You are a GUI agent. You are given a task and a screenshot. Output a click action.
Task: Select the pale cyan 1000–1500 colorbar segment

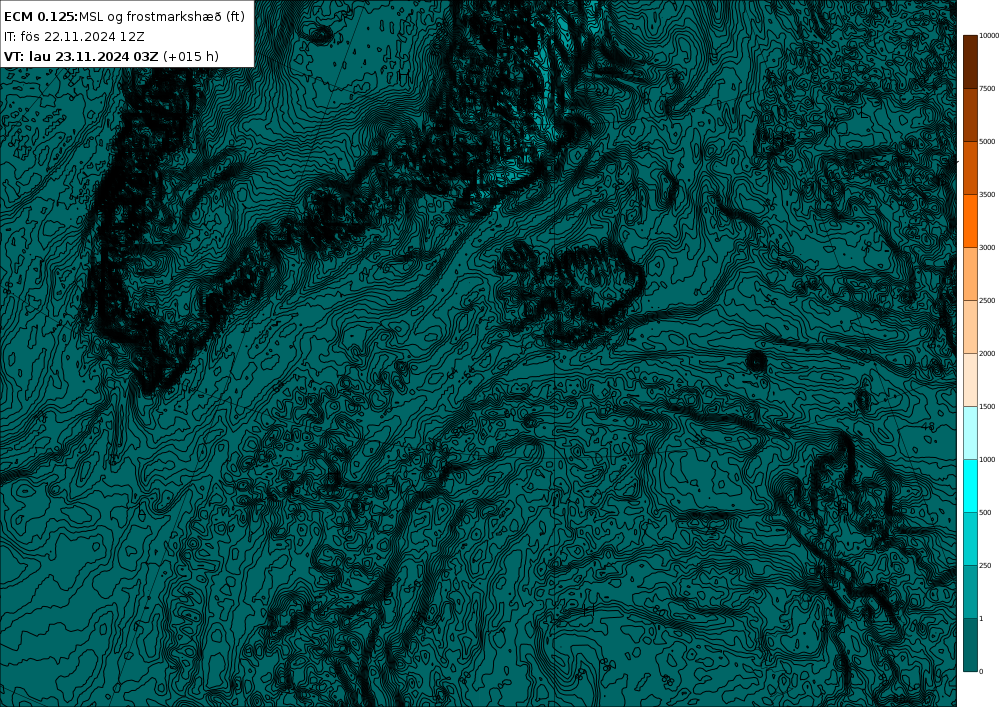pyautogui.click(x=970, y=432)
